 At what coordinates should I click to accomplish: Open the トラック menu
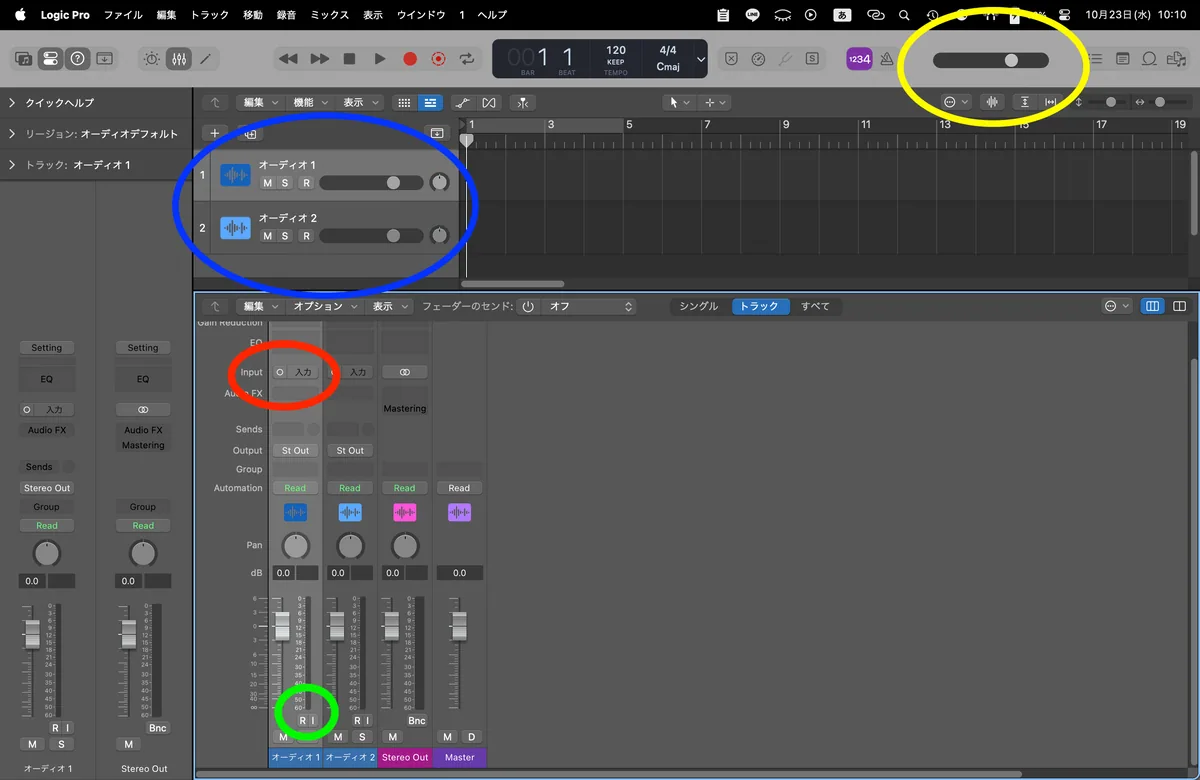pyautogui.click(x=209, y=15)
